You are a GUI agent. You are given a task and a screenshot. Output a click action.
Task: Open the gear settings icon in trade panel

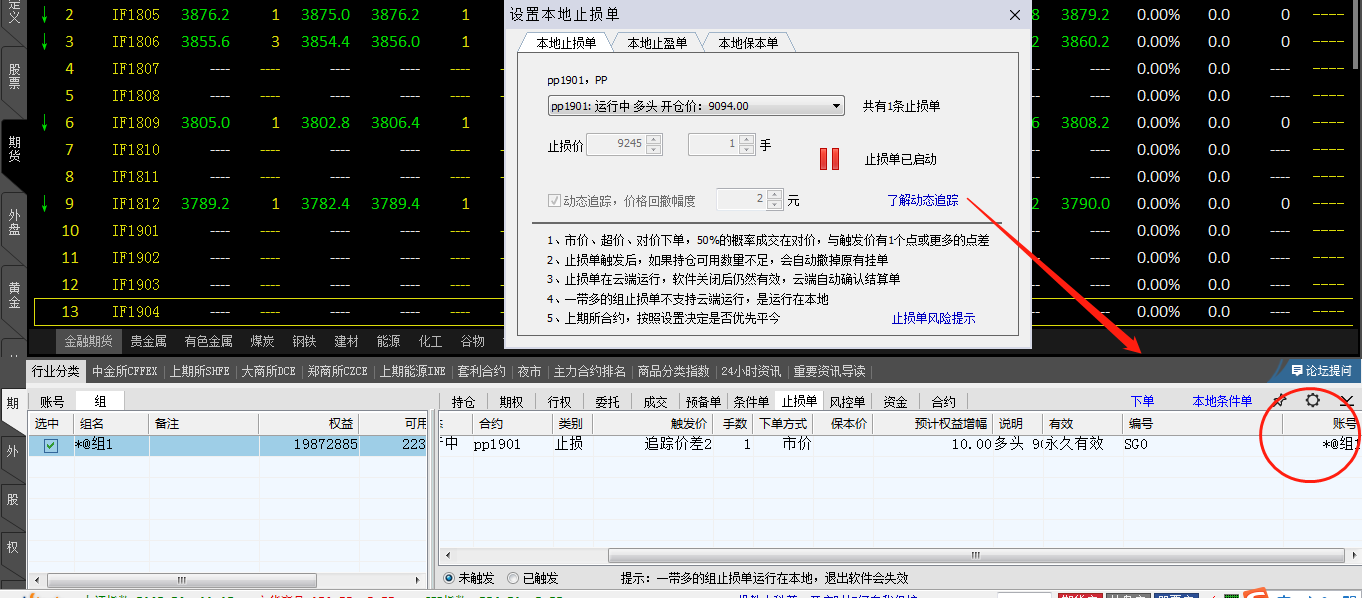[1312, 400]
